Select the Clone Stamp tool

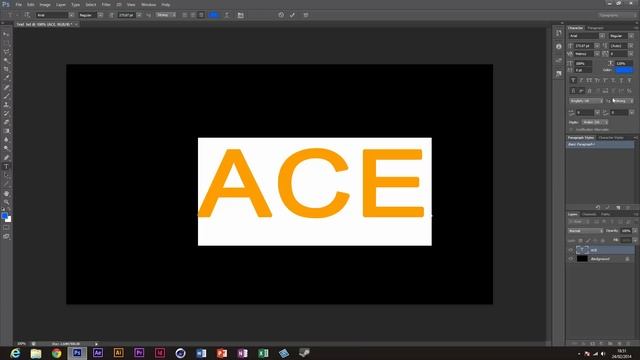coord(6,105)
